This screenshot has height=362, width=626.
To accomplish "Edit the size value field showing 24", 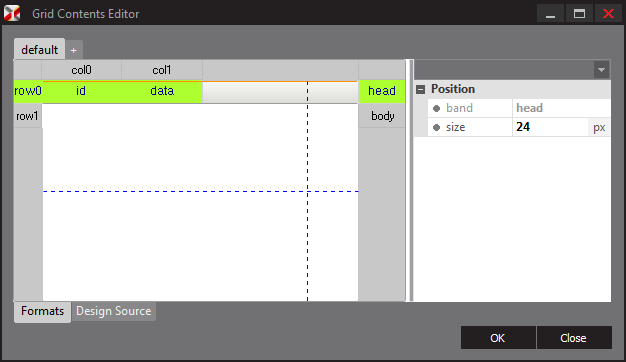I will tap(550, 127).
